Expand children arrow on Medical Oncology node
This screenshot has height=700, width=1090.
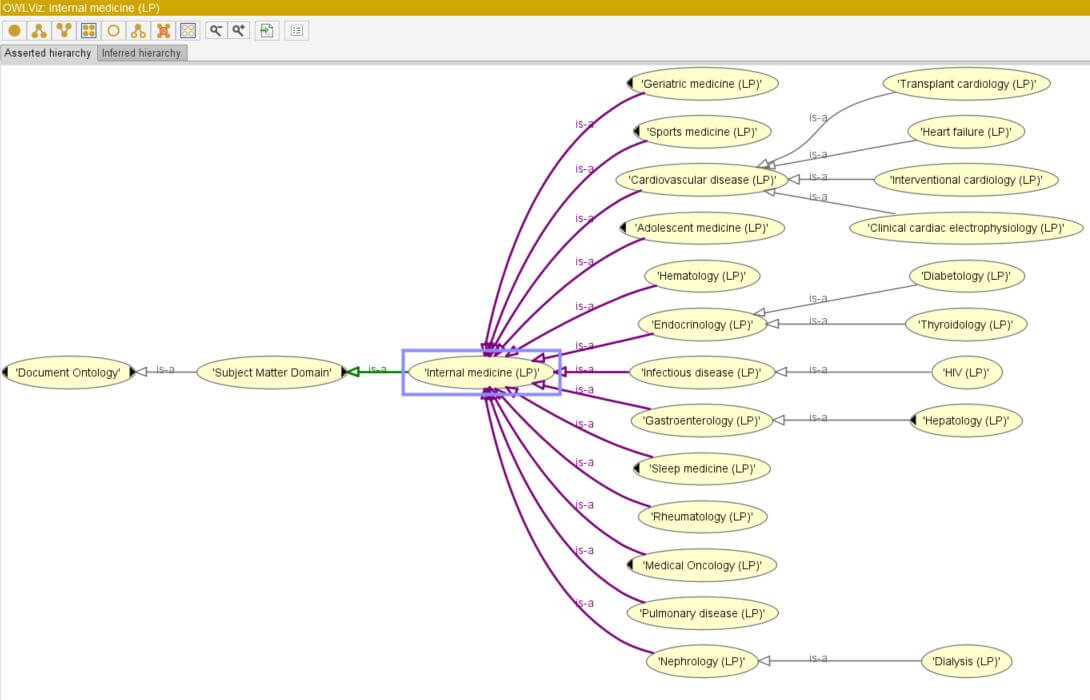click(630, 564)
